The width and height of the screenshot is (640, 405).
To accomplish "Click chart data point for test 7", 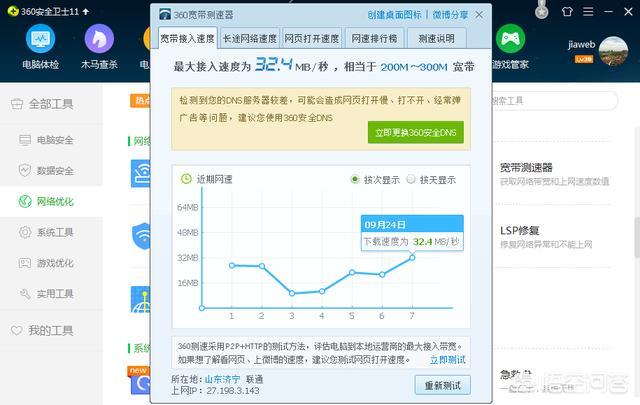I will [x=412, y=258].
